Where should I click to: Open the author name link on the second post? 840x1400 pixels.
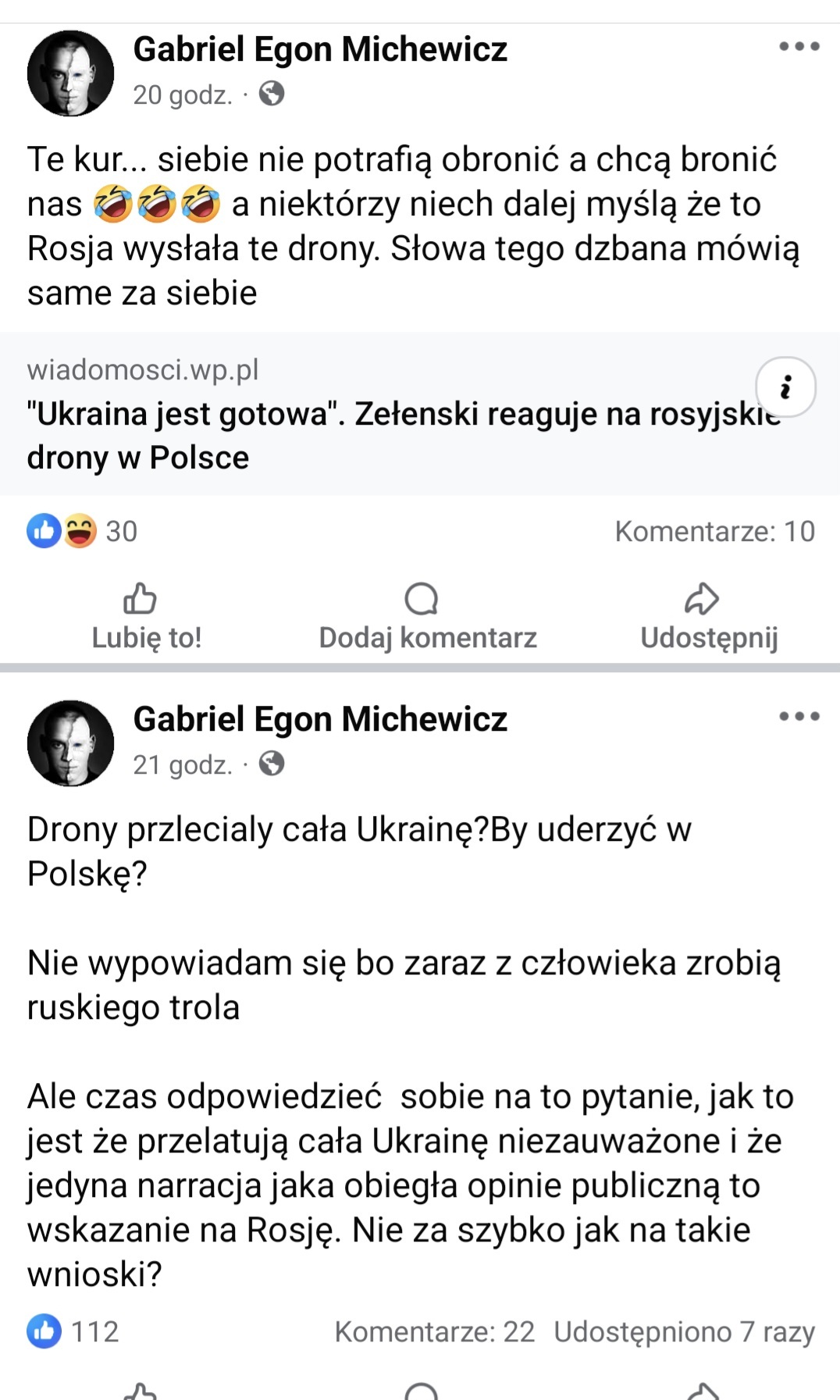[320, 719]
